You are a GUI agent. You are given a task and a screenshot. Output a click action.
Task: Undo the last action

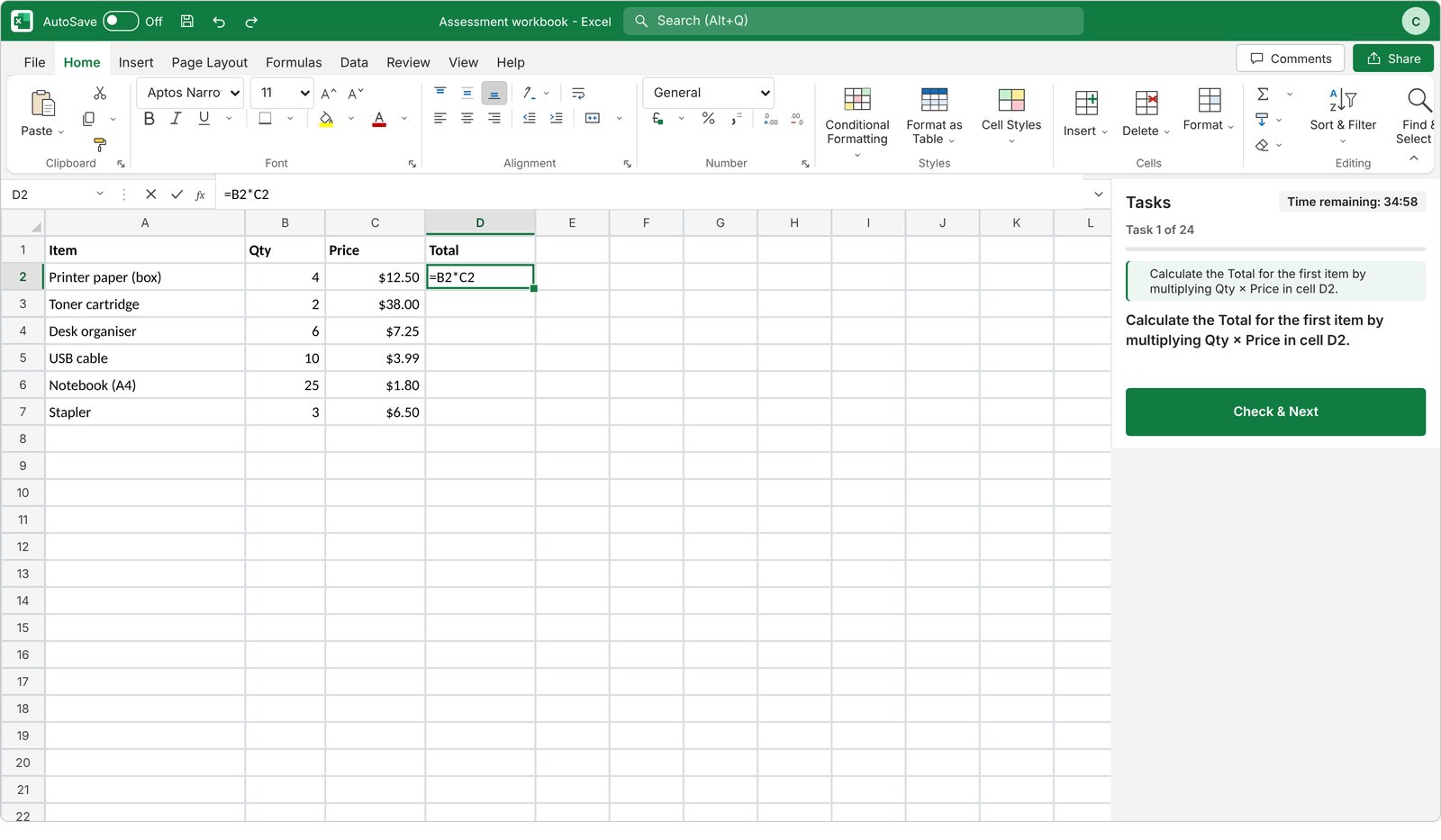219,21
